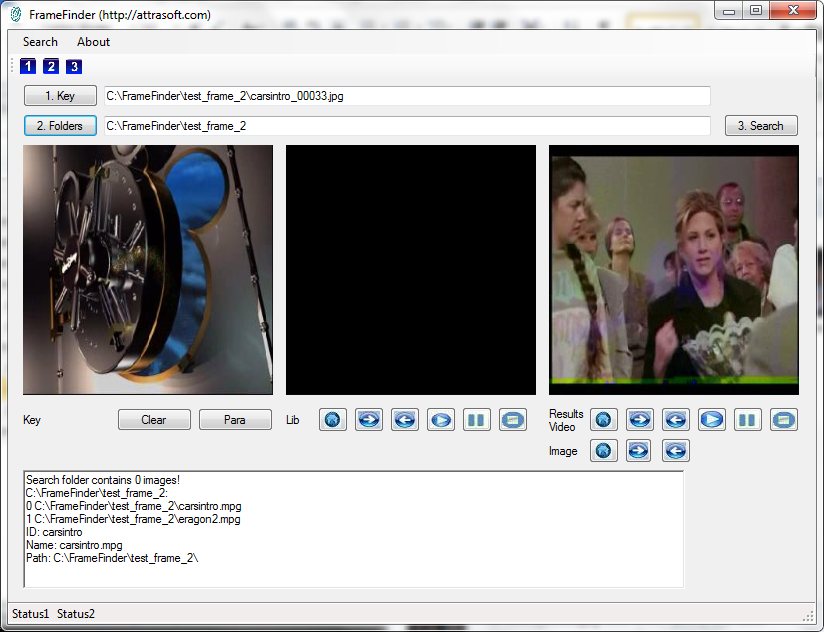The width and height of the screenshot is (824, 632).
Task: Minimize the FrameFinder window
Action: click(728, 11)
